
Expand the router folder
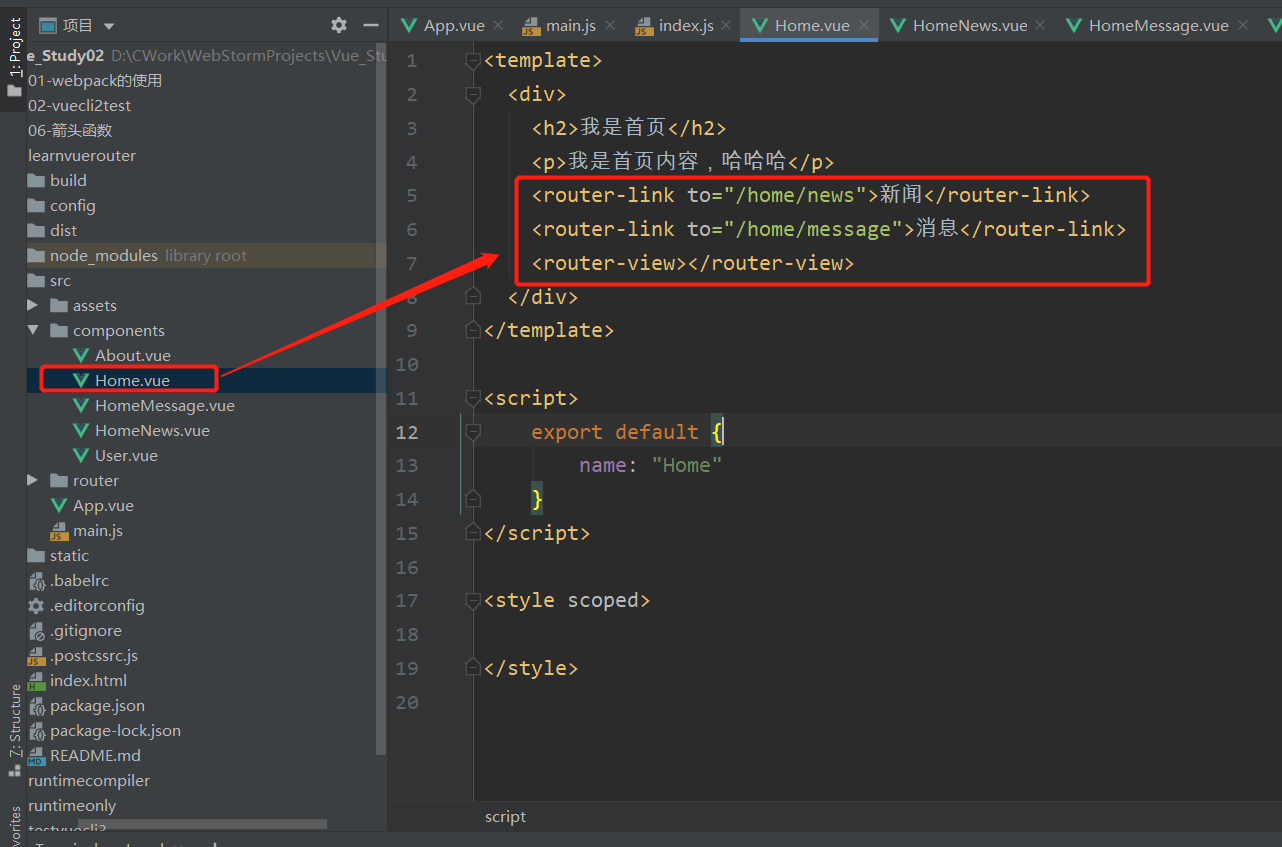coord(33,480)
